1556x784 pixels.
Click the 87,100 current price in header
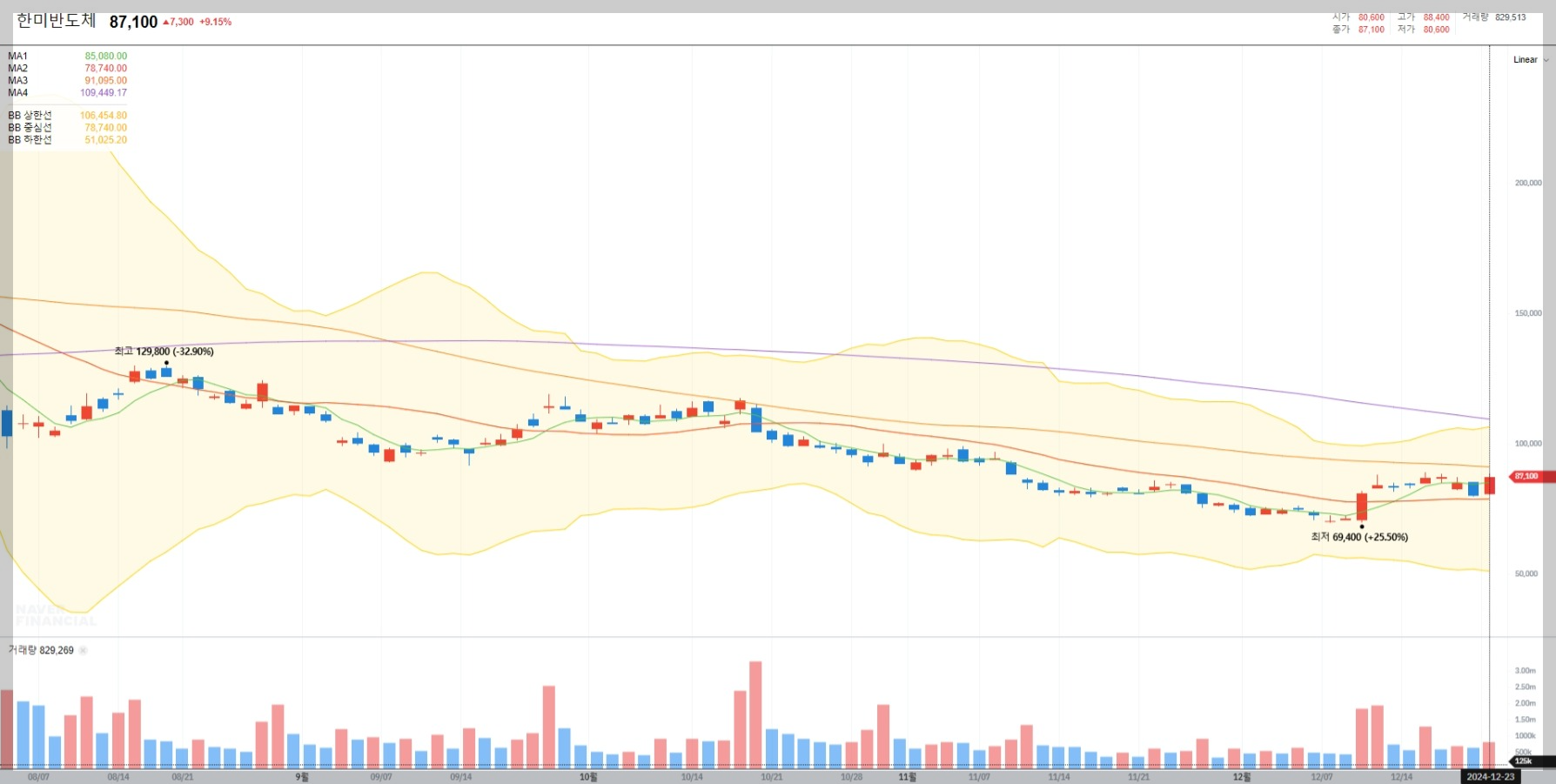point(133,22)
